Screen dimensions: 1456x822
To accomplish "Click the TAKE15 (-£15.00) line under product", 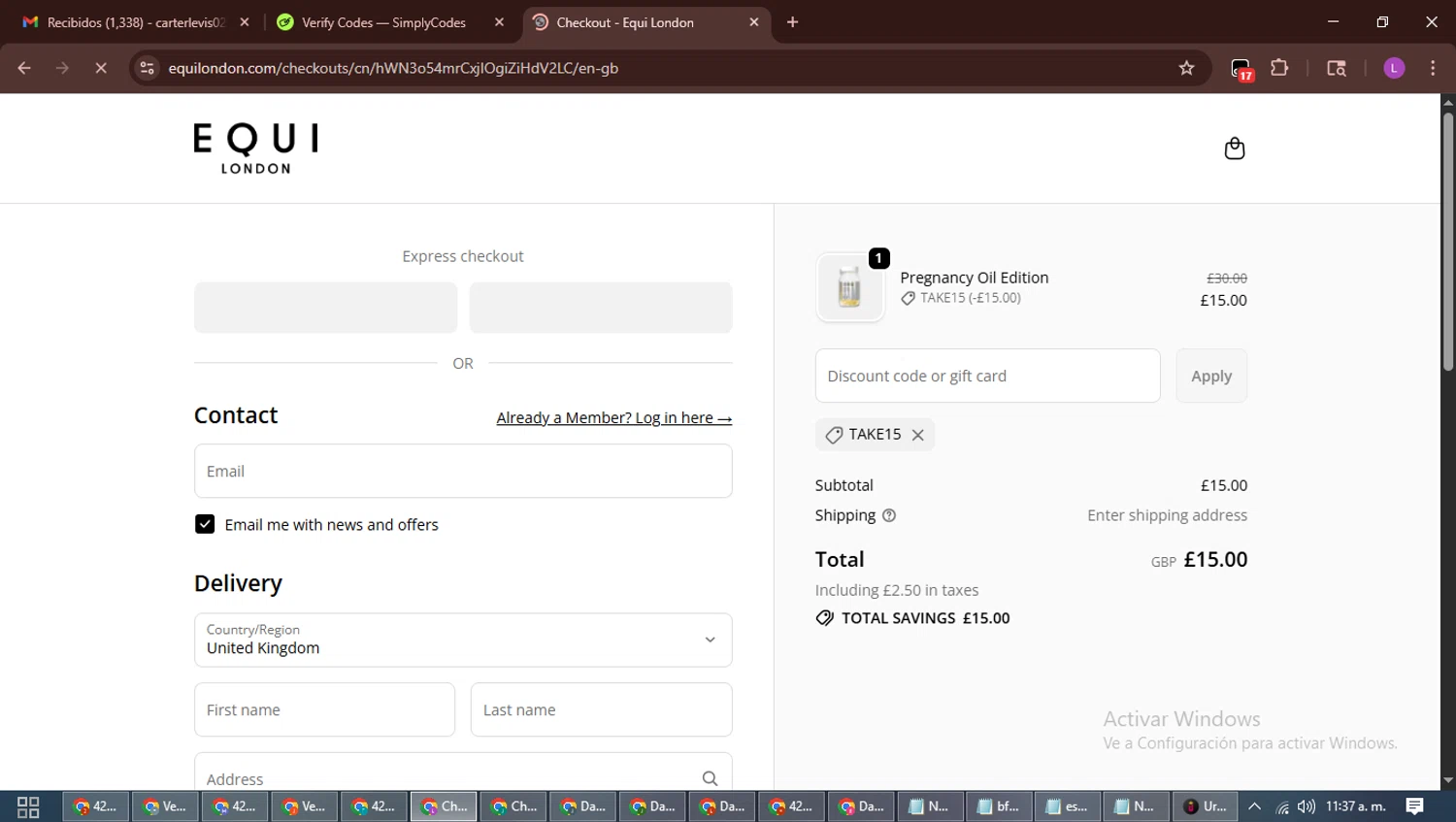I will (x=961, y=298).
